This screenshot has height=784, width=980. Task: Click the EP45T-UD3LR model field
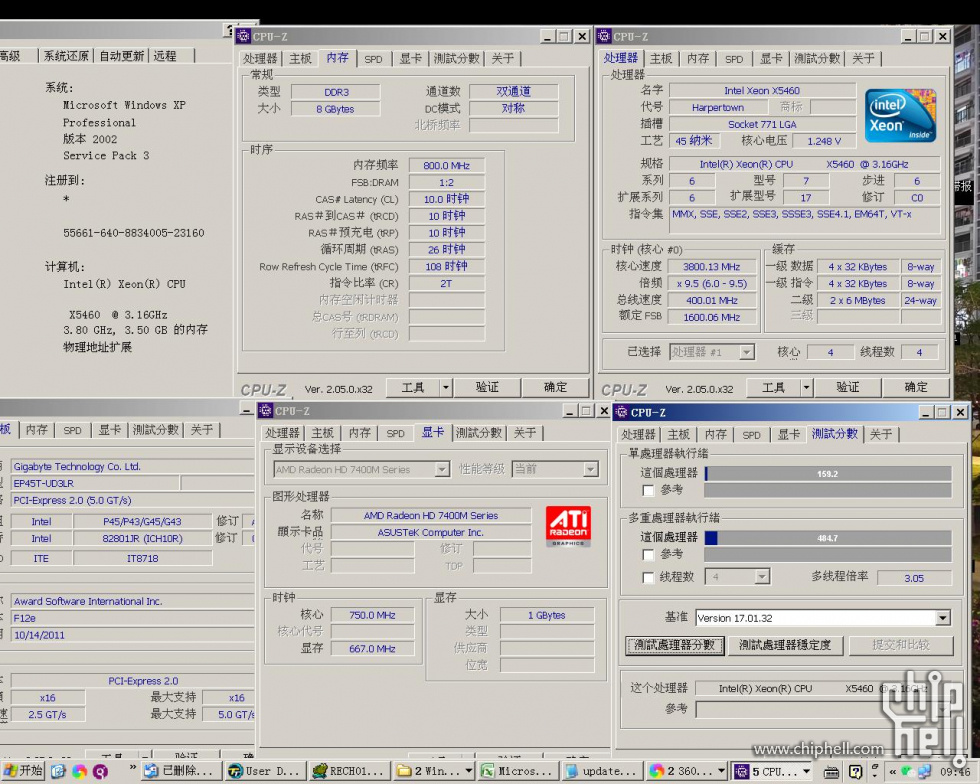(95, 483)
